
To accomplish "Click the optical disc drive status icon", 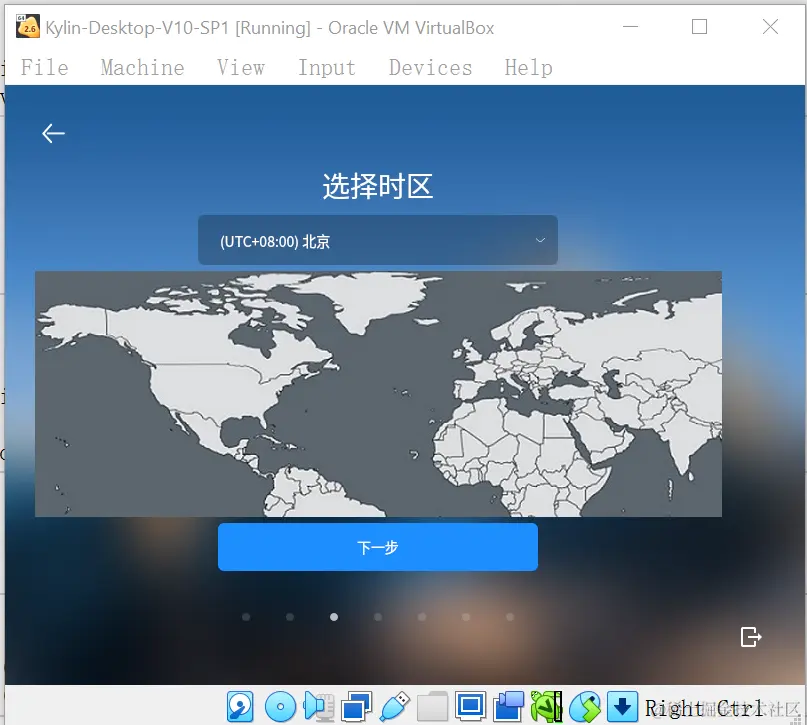I will click(x=280, y=707).
